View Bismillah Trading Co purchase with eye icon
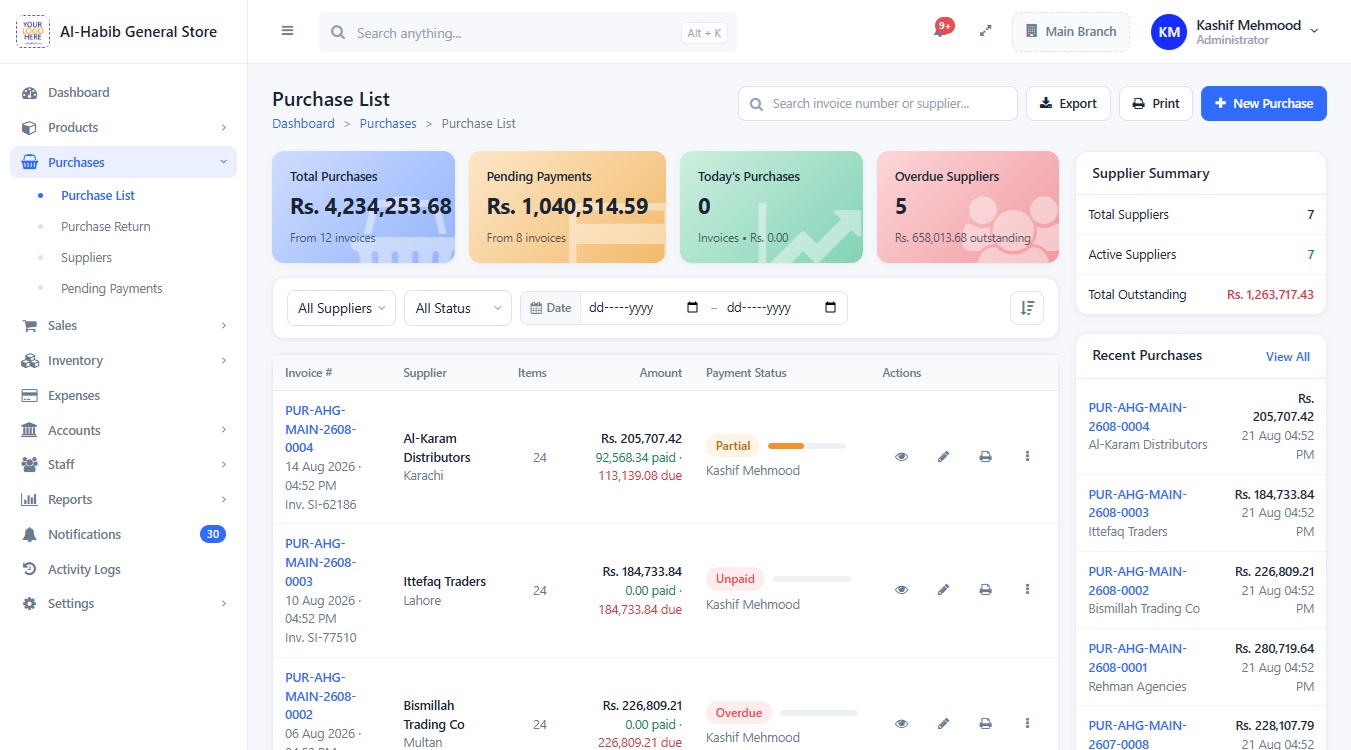 click(901, 723)
